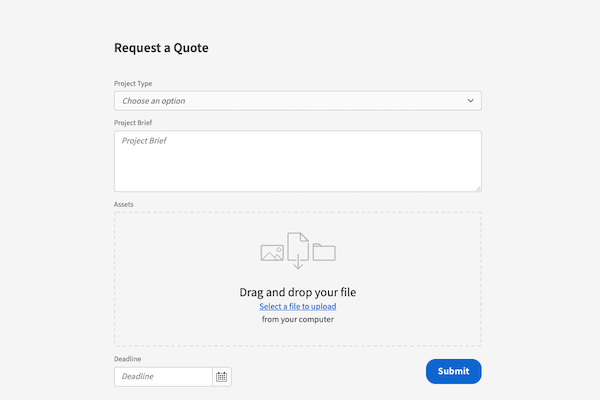Click the image icon in Assets area
Viewport: 600px width, 400px height.
click(272, 253)
